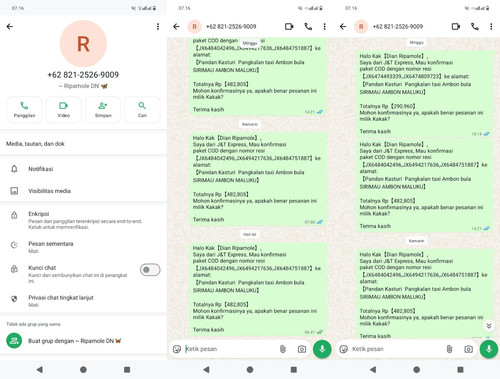Tap message with total 290.960 in right chat
This screenshot has width=500, height=379.
point(424,94)
